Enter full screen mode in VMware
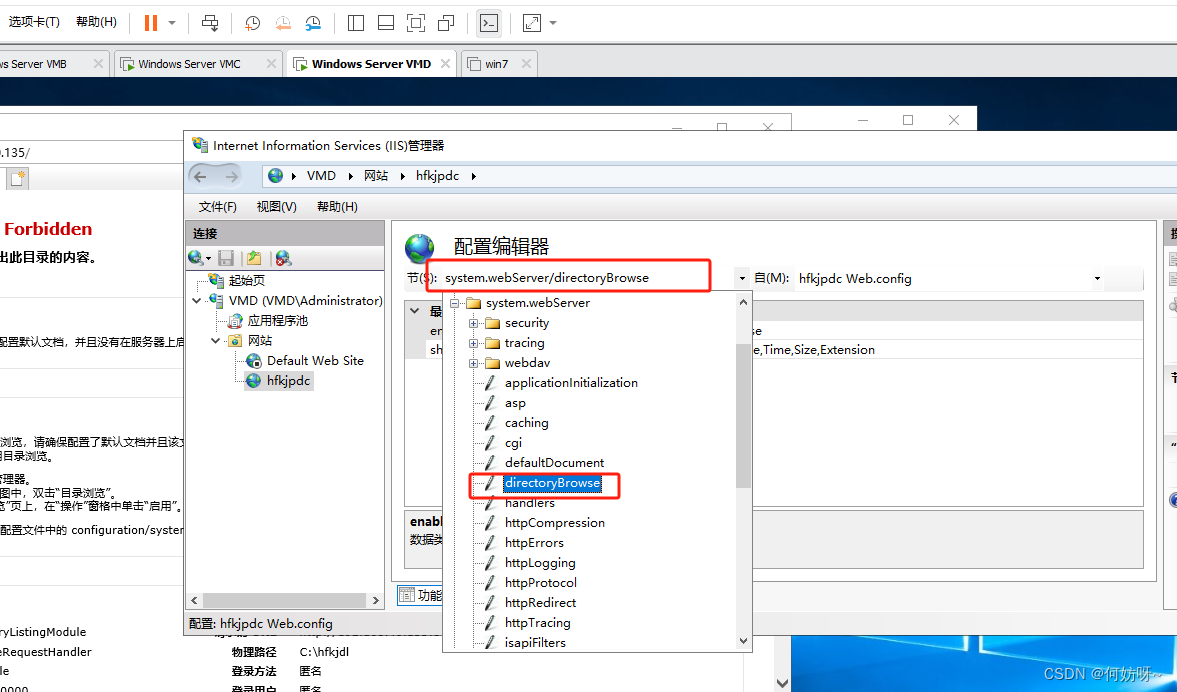1177x692 pixels. click(x=416, y=22)
